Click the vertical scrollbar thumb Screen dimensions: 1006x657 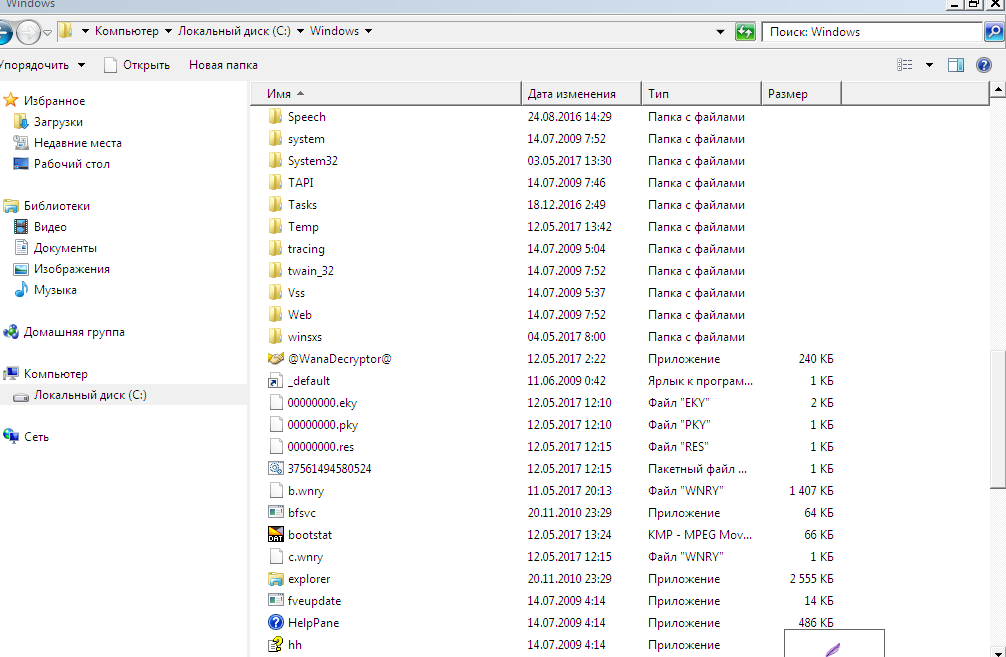point(998,419)
